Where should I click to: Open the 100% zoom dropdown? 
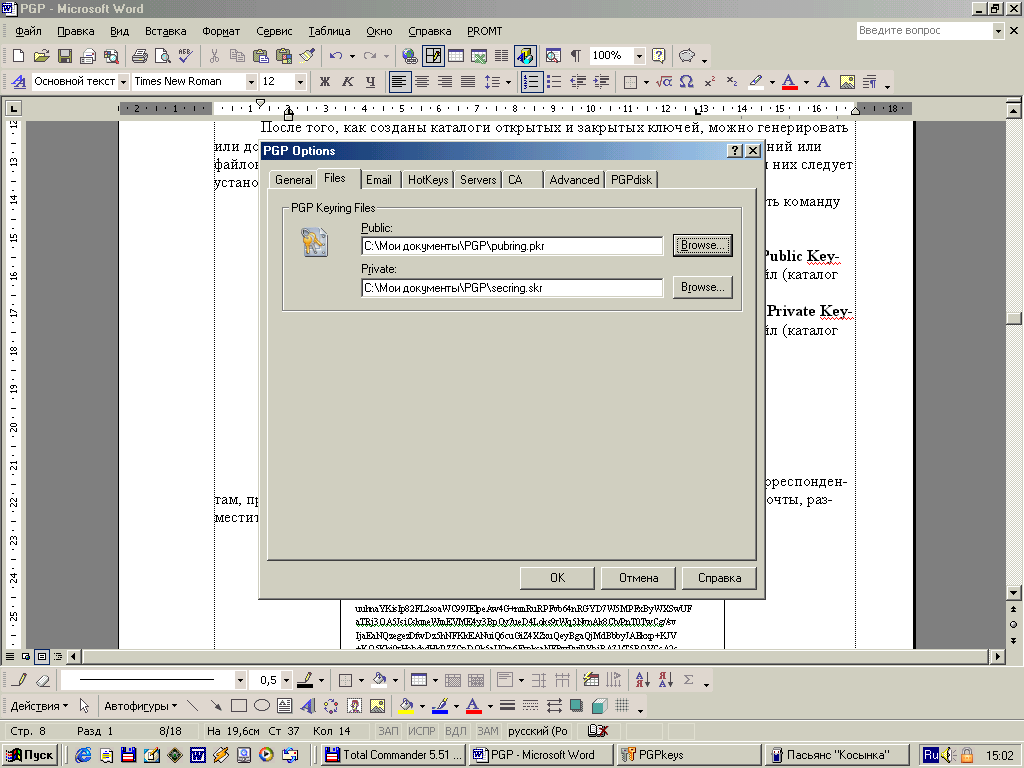coord(639,56)
